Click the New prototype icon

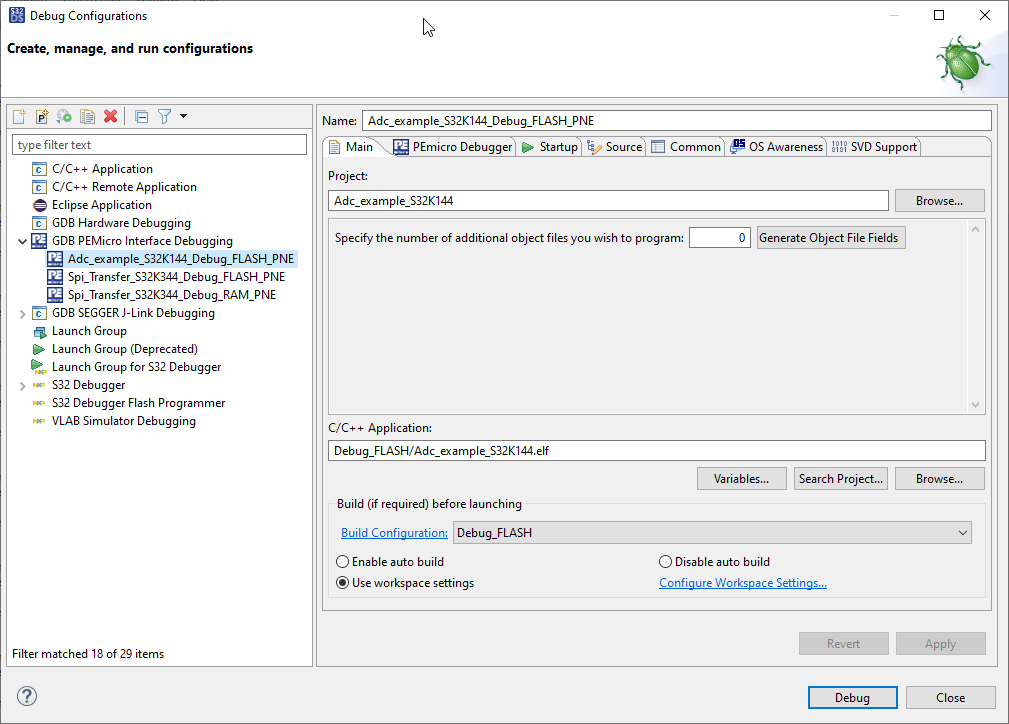[42, 117]
